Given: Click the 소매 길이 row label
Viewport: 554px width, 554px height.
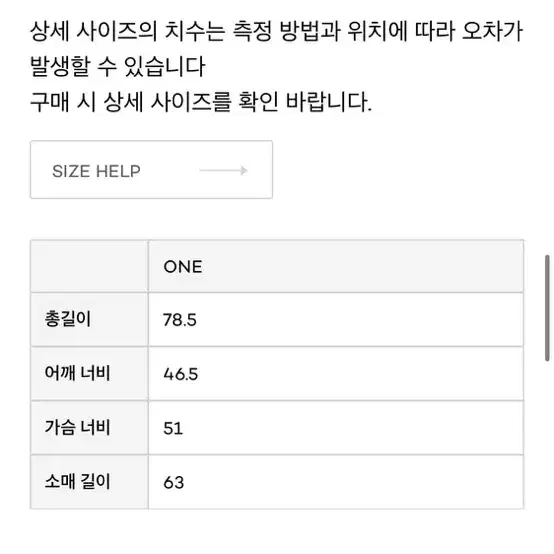Looking at the screenshot, I should pyautogui.click(x=77, y=481).
